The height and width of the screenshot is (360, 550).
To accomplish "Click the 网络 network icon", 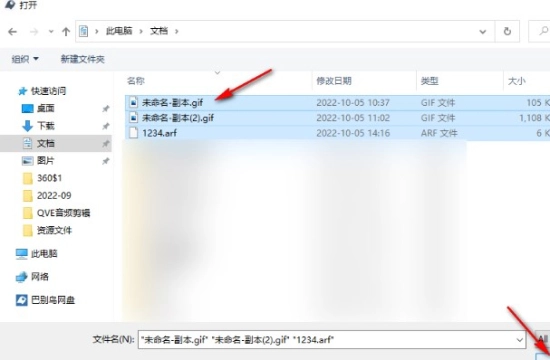I will click(21, 277).
